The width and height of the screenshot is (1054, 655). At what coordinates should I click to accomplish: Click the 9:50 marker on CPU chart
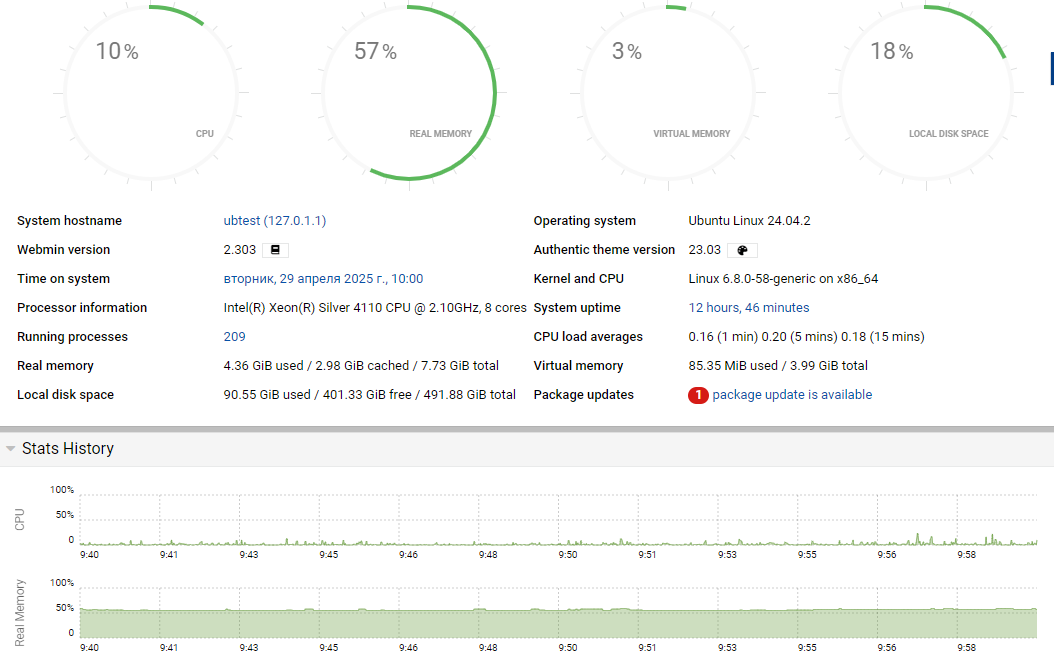[x=567, y=554]
